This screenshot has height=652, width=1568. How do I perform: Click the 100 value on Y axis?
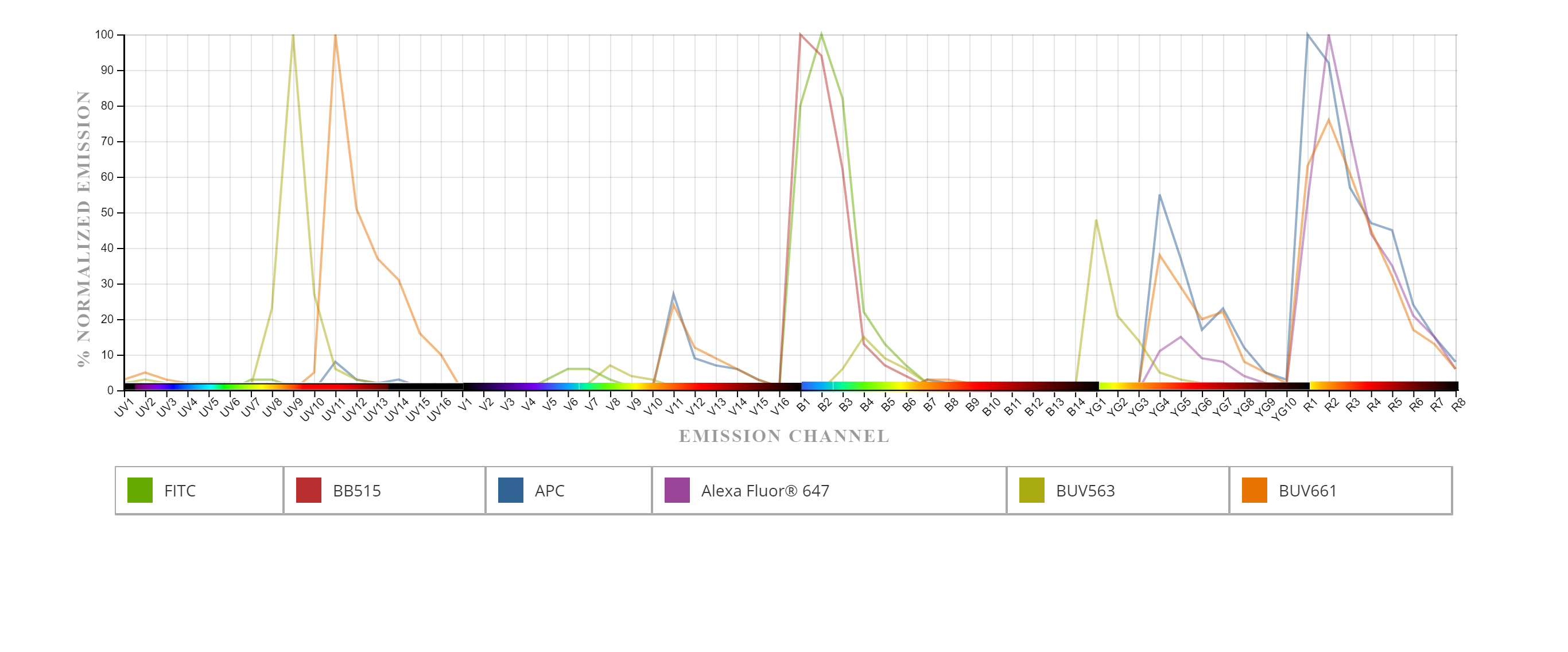pos(104,34)
